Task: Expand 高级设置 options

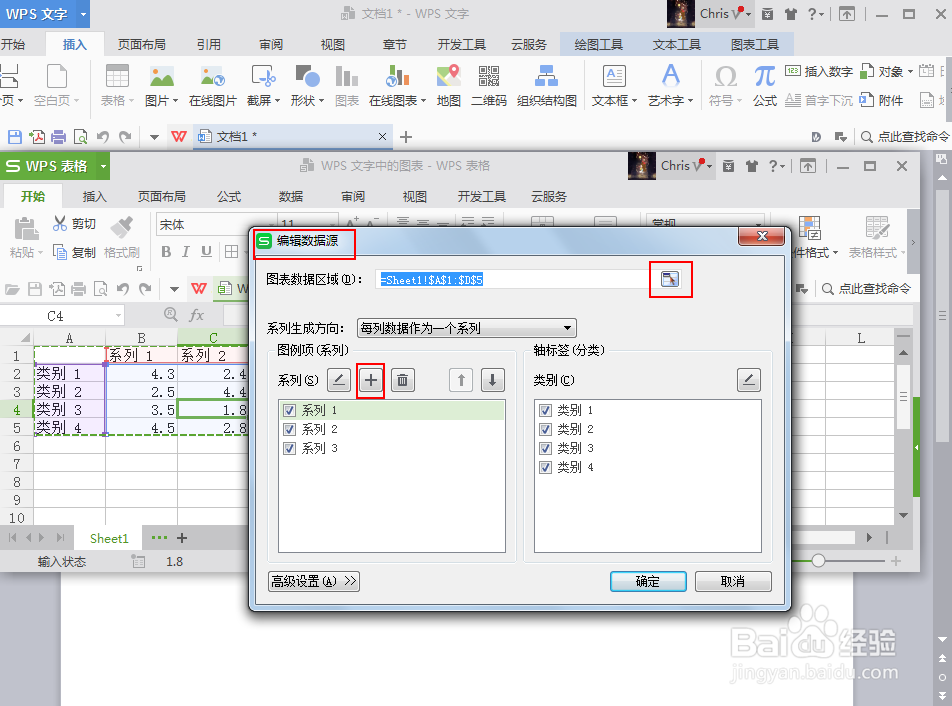Action: (313, 581)
